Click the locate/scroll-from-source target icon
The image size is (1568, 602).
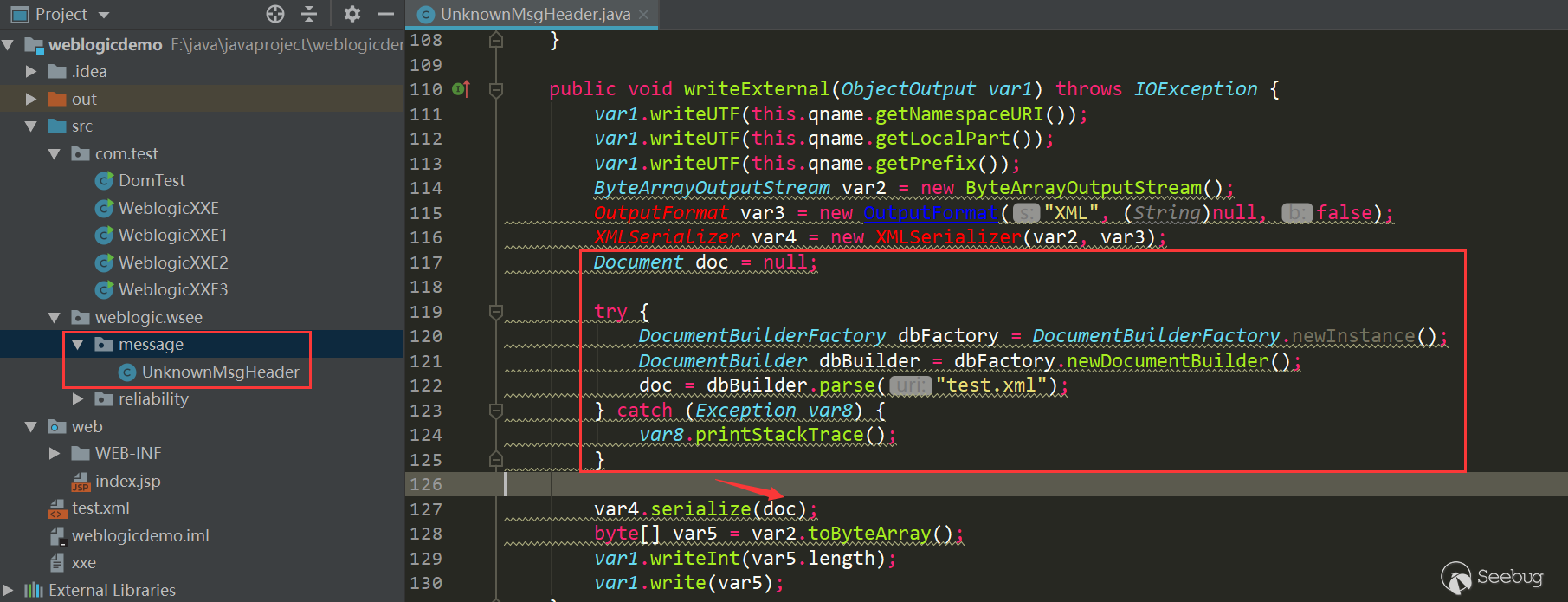pos(275,14)
